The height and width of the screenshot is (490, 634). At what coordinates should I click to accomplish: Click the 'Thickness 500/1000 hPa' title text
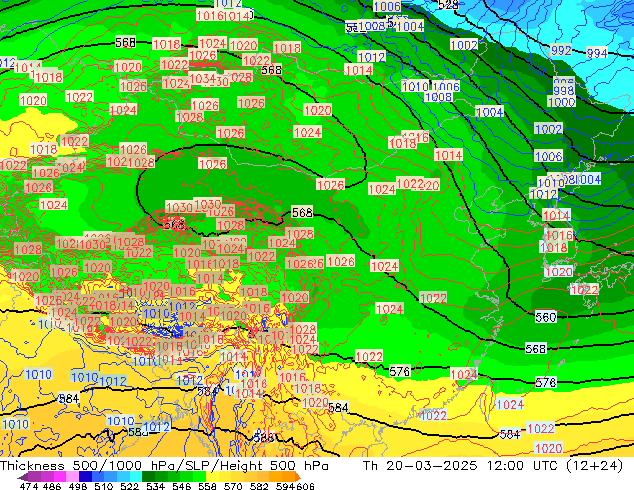coord(86,466)
